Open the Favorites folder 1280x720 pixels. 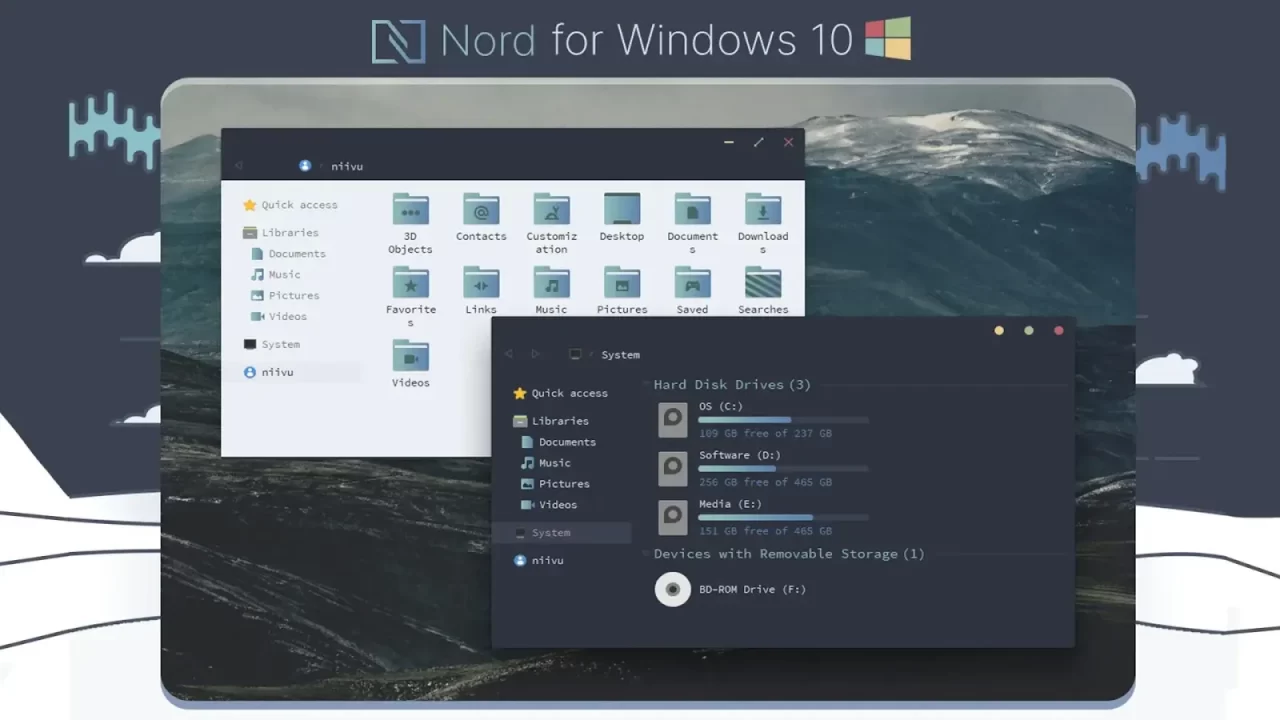point(410,297)
